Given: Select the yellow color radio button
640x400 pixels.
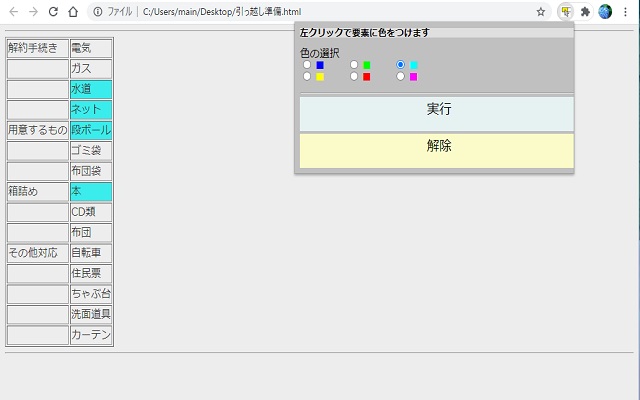Looking at the screenshot, I should click(x=307, y=76).
